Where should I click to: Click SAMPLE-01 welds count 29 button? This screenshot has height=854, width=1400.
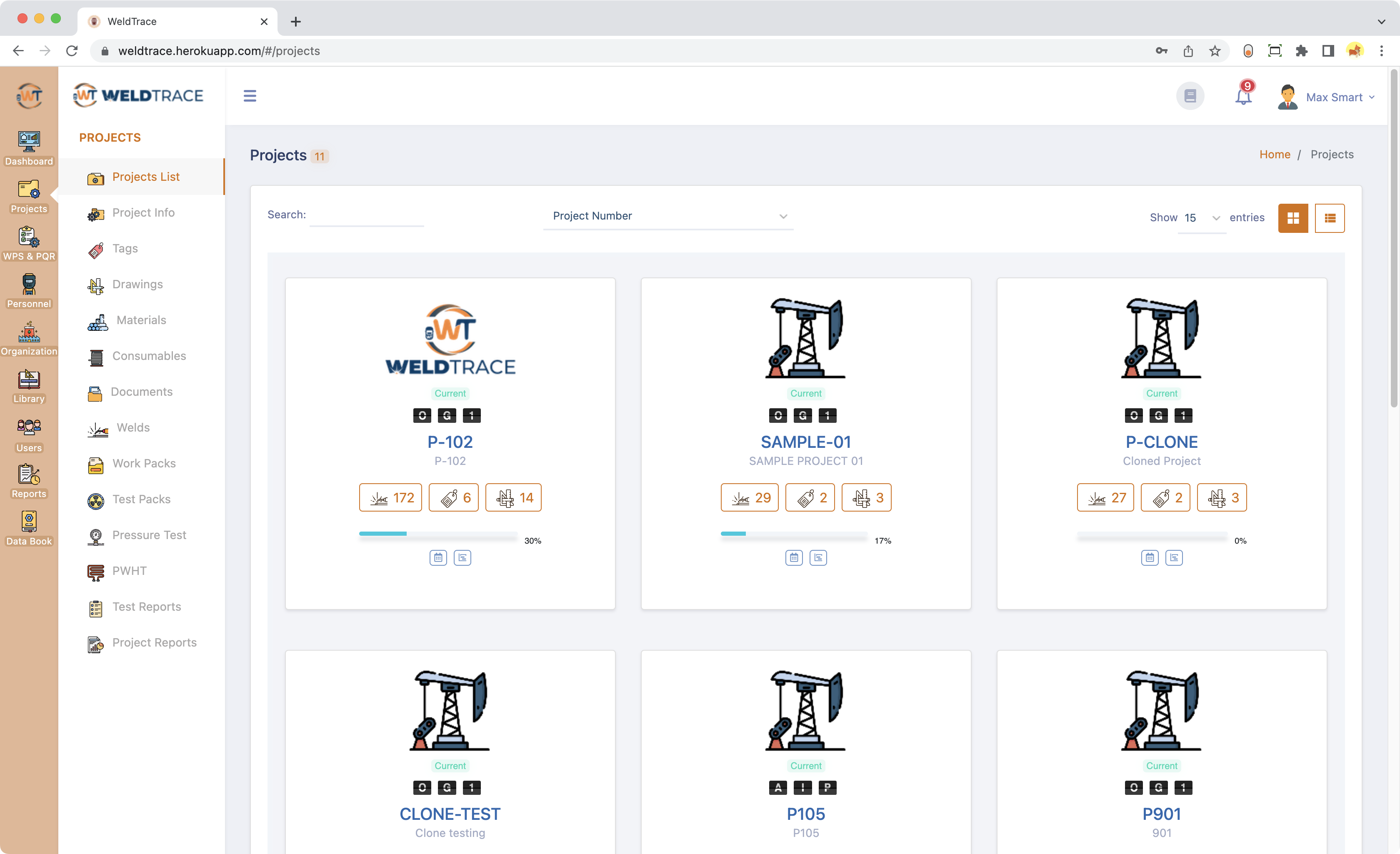(x=750, y=498)
